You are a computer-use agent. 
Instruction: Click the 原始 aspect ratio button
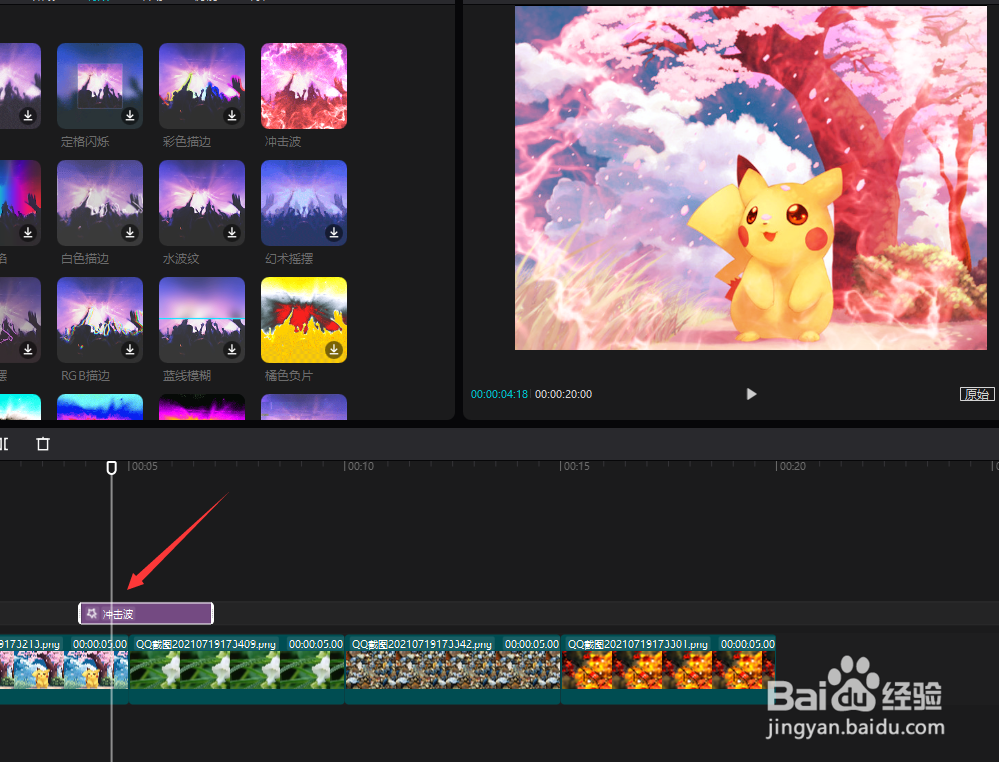(x=977, y=394)
